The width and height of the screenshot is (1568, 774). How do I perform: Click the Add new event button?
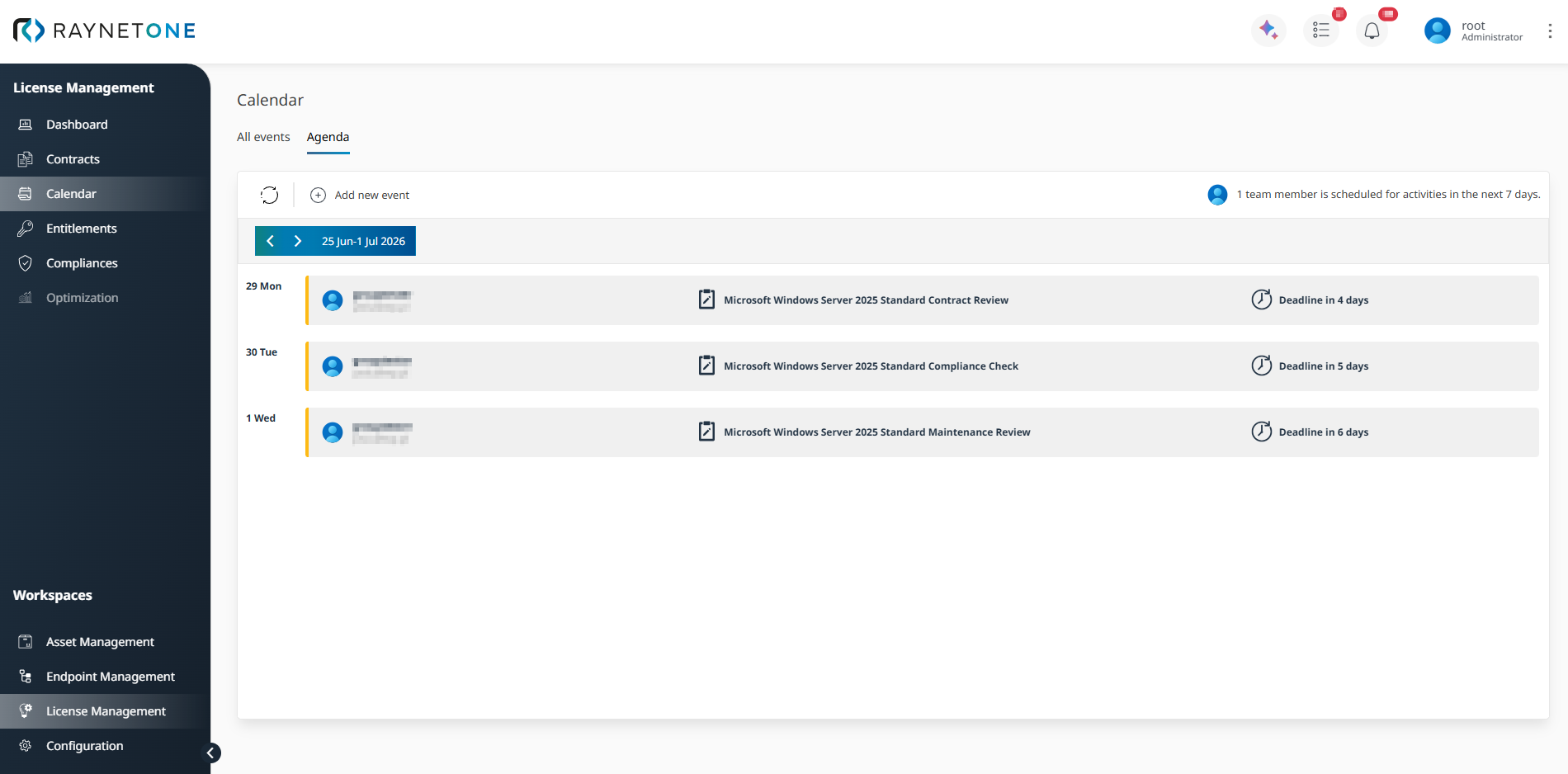(x=360, y=195)
